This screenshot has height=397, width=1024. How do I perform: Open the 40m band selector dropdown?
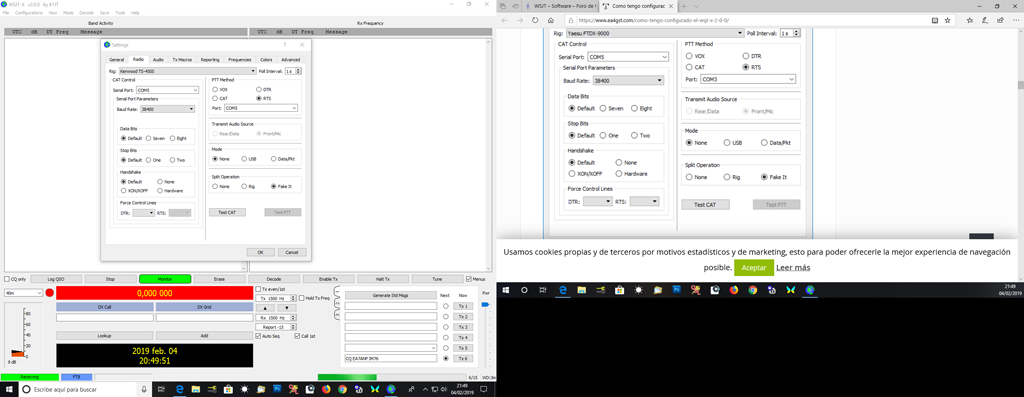pyautogui.click(x=24, y=293)
